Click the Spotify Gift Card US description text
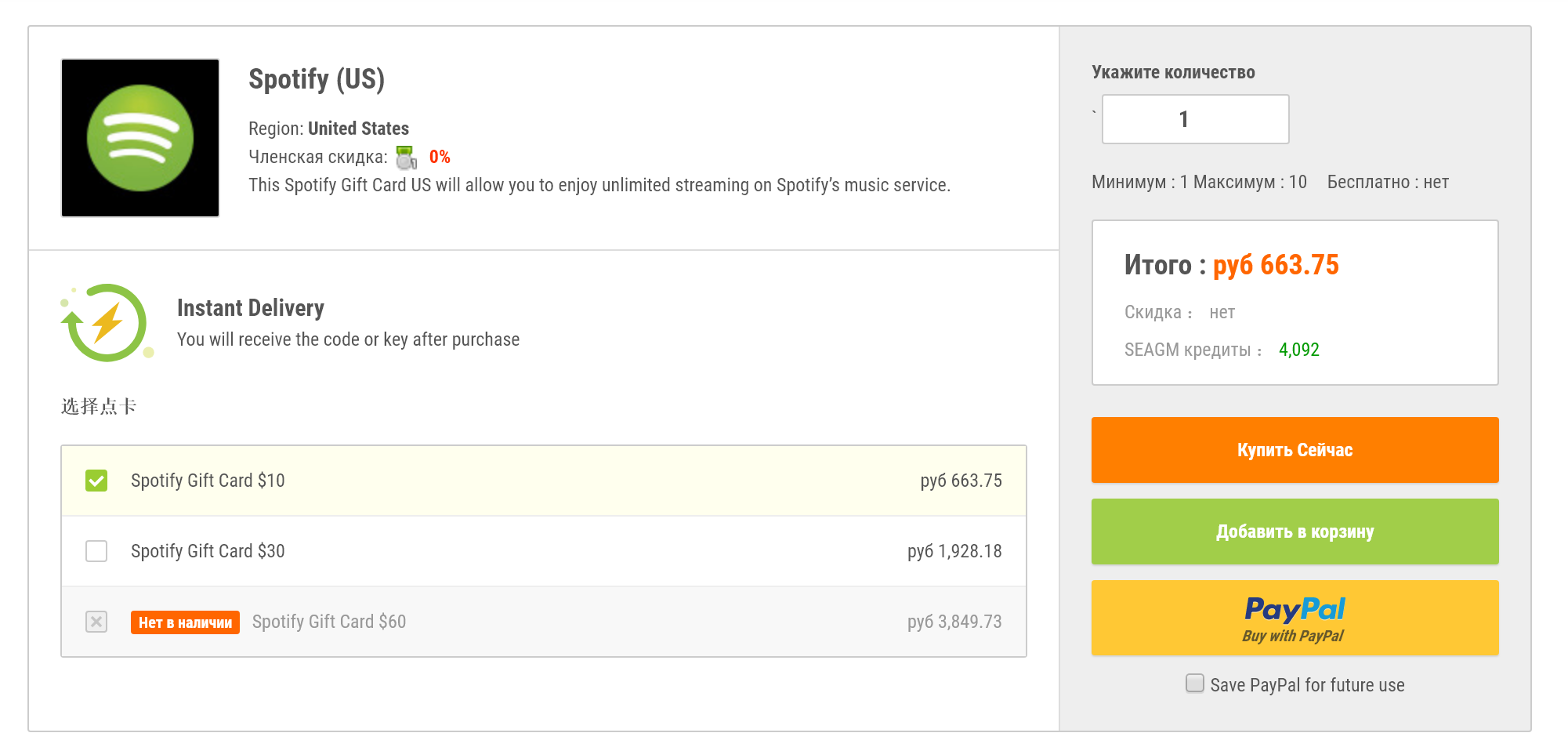Image resolution: width=1568 pixels, height=751 pixels. click(x=599, y=185)
